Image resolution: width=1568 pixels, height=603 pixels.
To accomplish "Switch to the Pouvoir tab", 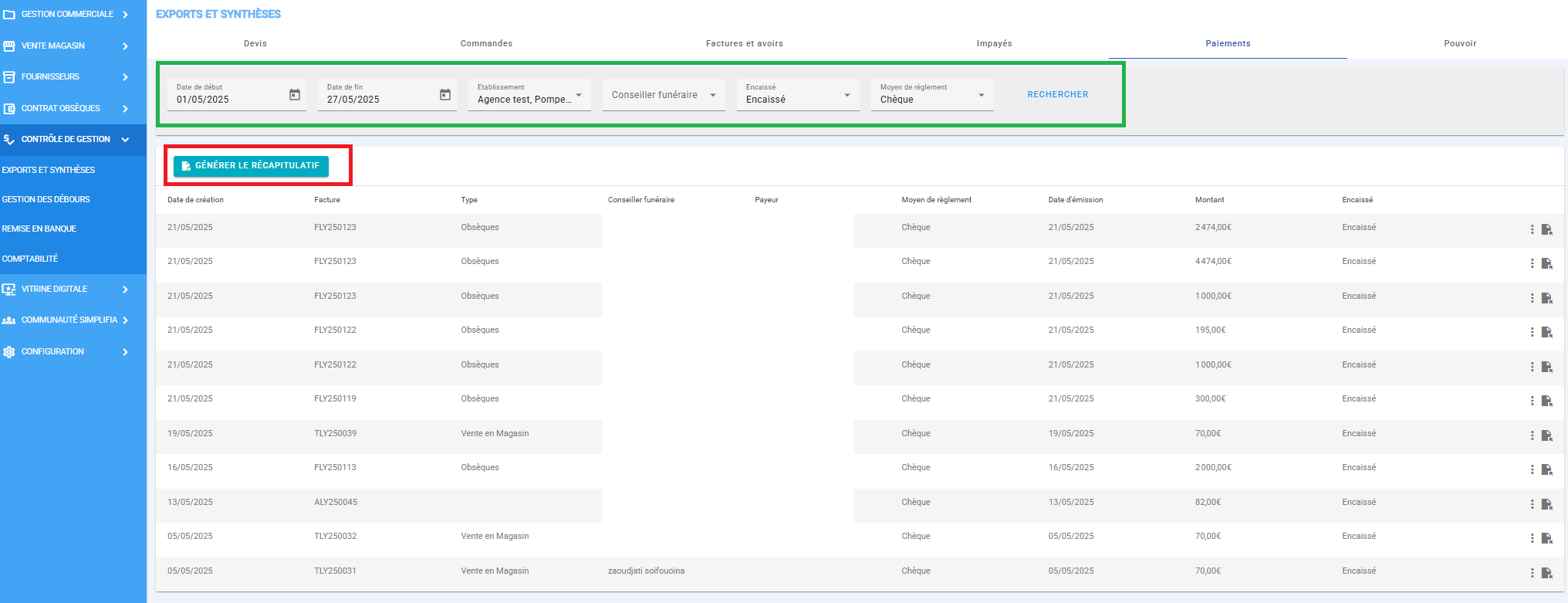I will point(1460,43).
